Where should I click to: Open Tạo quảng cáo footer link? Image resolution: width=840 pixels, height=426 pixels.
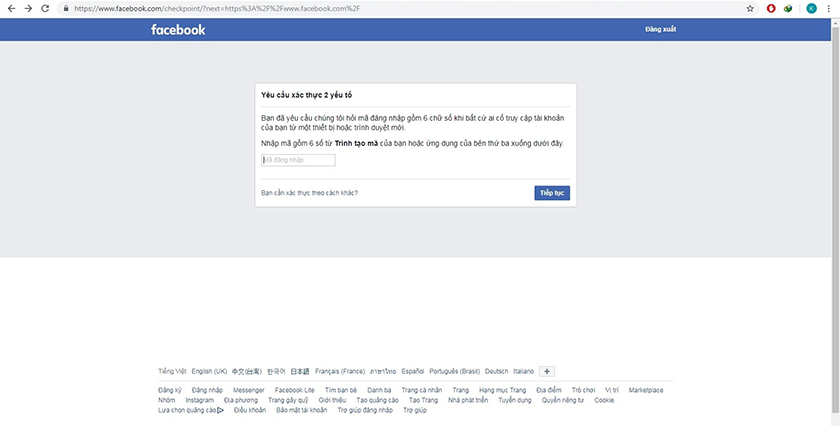click(378, 400)
